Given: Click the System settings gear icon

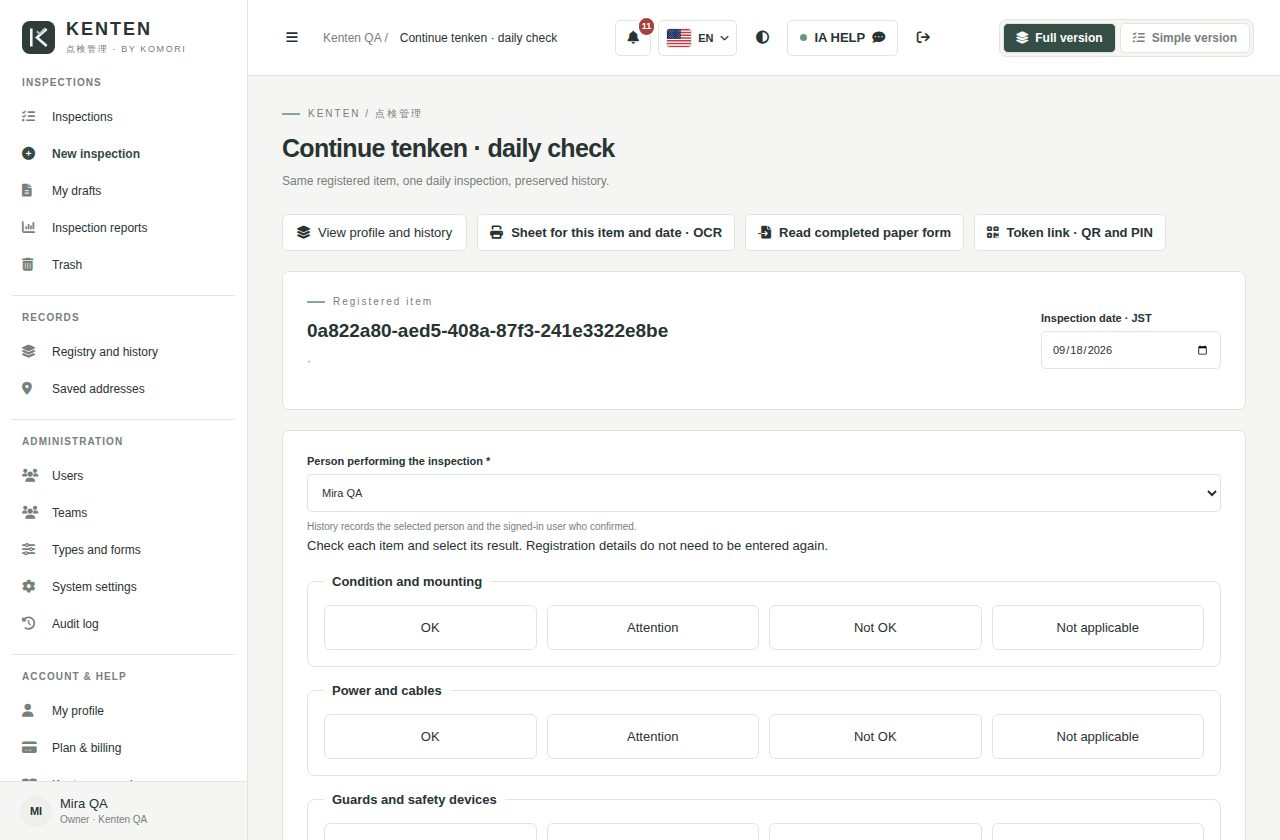Looking at the screenshot, I should (x=29, y=587).
